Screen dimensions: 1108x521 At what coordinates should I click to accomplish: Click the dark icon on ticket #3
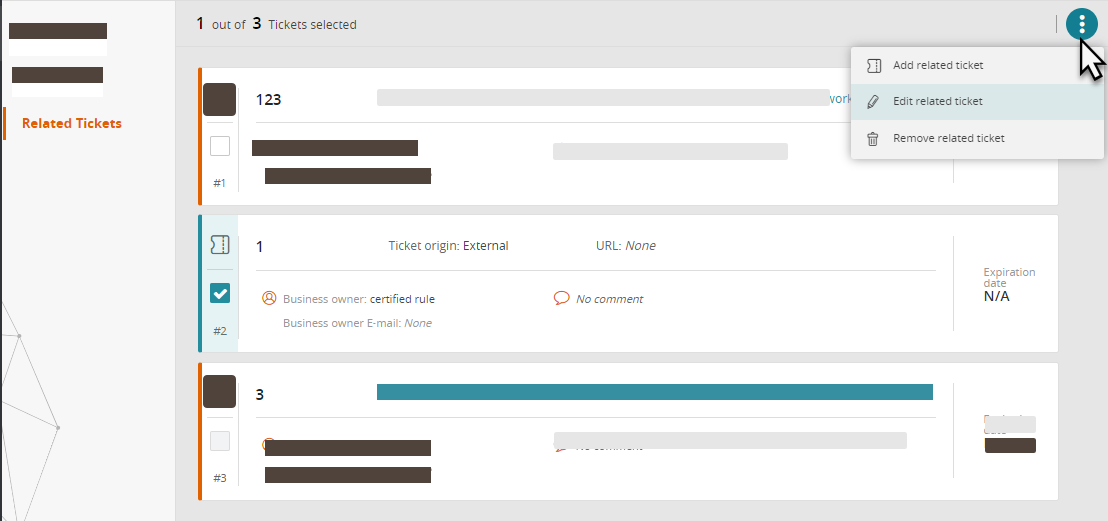click(x=220, y=391)
